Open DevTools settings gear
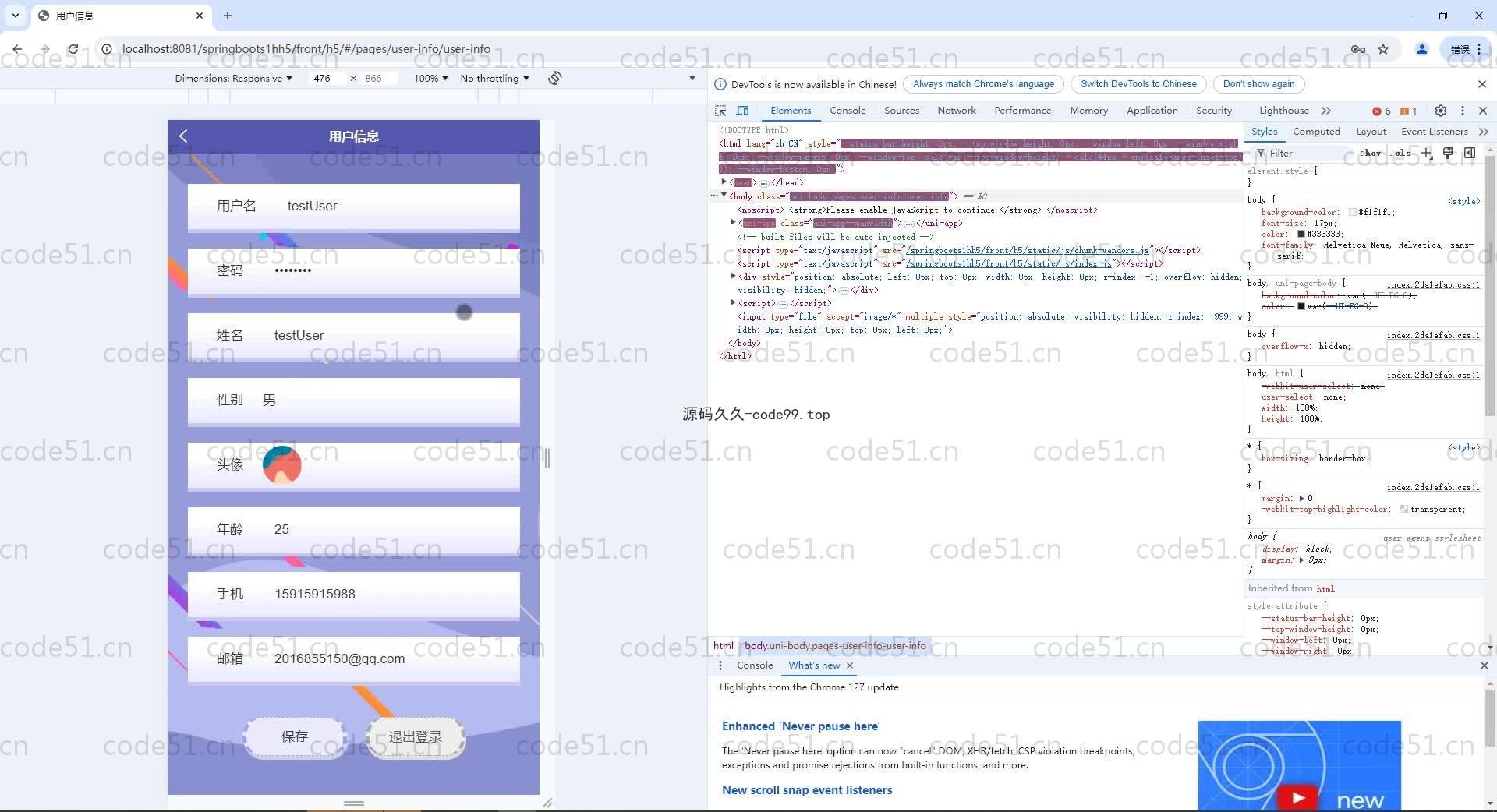The height and width of the screenshot is (812, 1497). point(1441,111)
